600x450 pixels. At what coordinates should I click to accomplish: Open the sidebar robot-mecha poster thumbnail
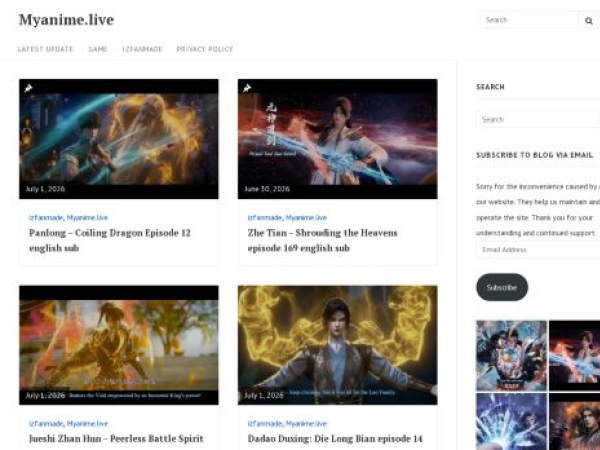pos(511,355)
